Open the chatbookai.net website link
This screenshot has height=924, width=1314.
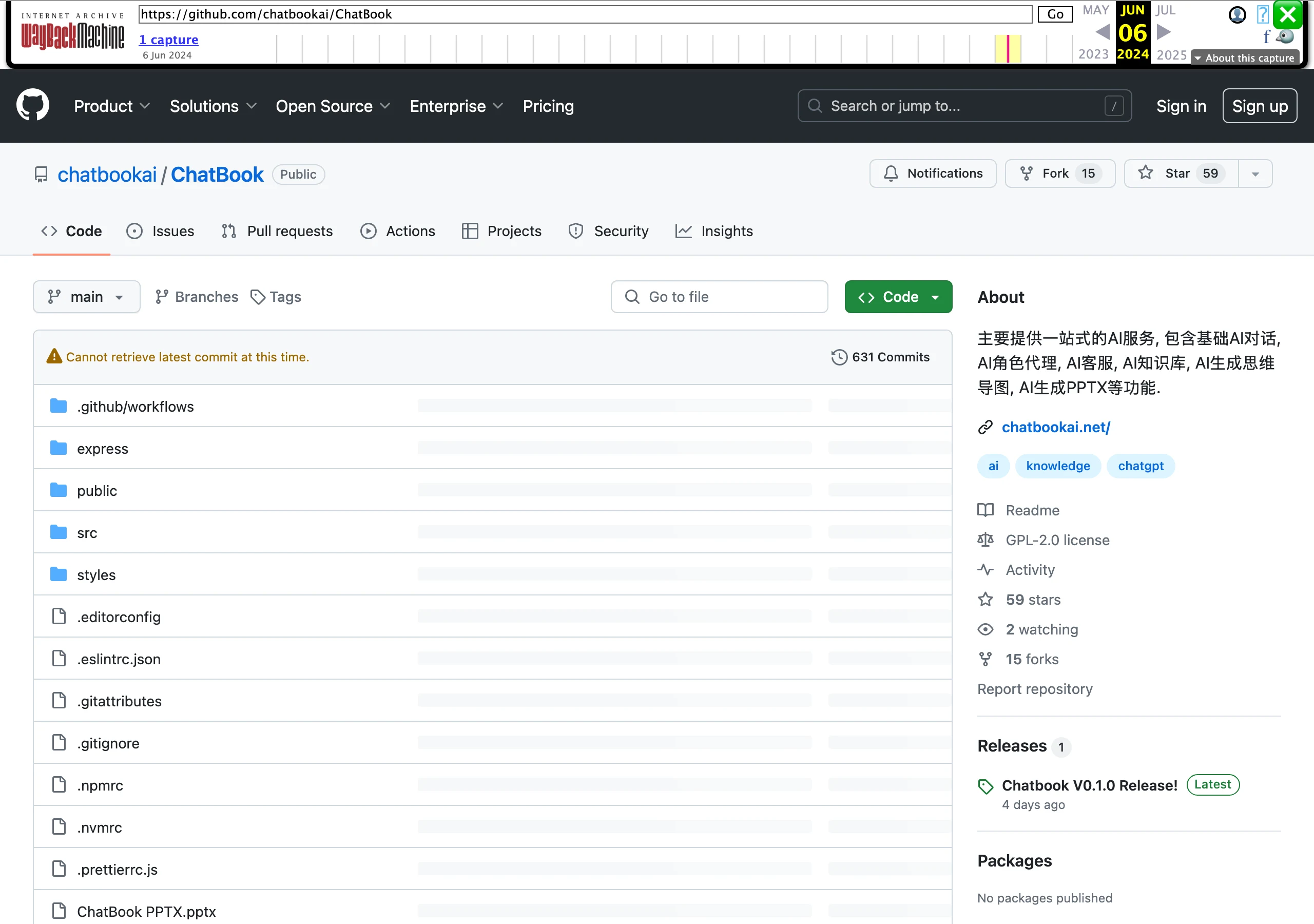[x=1056, y=427]
